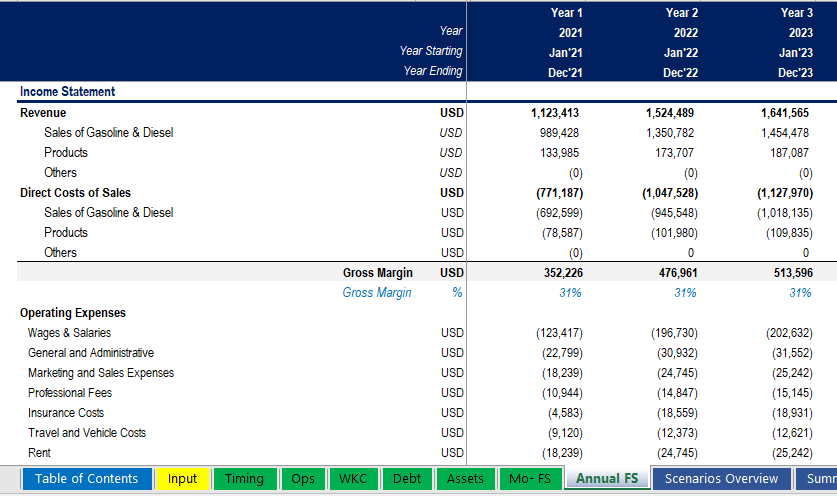
Task: Click the Rent row label
Action: pos(39,453)
